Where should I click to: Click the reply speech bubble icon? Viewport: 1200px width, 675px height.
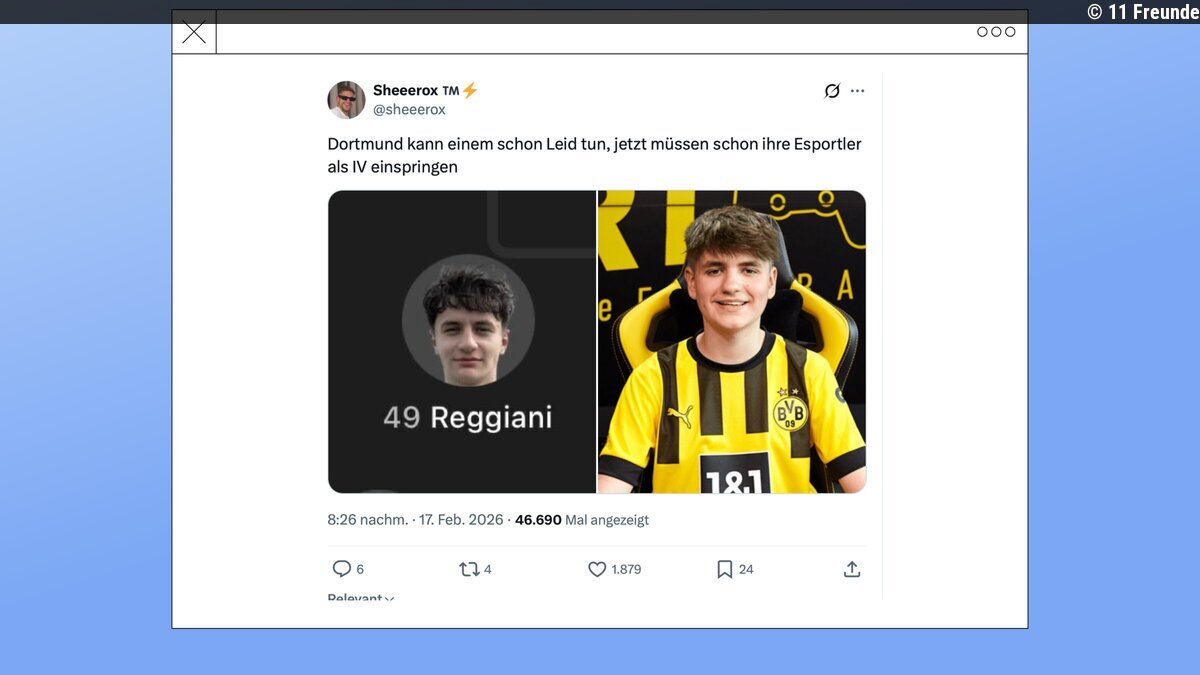pyautogui.click(x=342, y=569)
